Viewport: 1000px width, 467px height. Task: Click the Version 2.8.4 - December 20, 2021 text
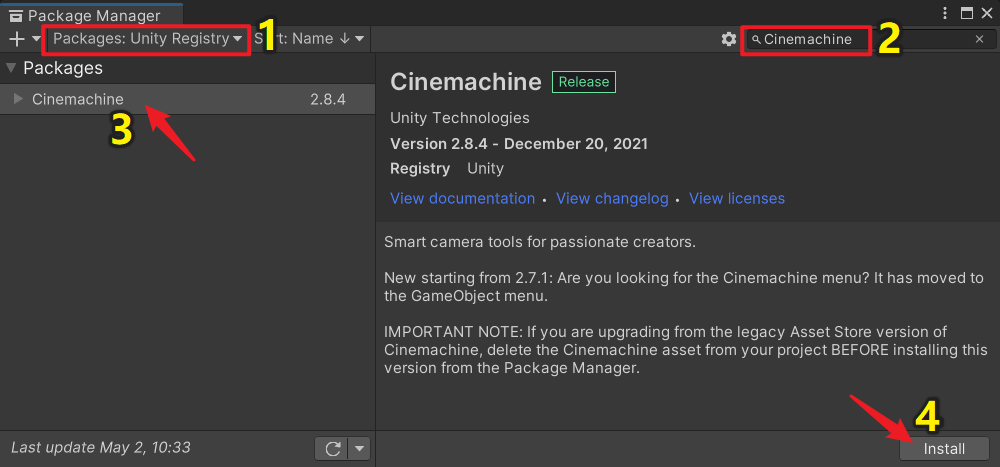(x=518, y=144)
